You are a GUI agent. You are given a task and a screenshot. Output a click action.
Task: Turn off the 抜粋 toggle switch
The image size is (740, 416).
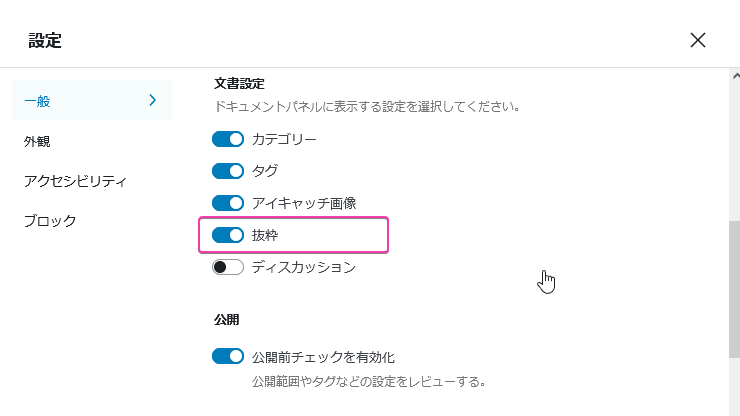click(228, 235)
